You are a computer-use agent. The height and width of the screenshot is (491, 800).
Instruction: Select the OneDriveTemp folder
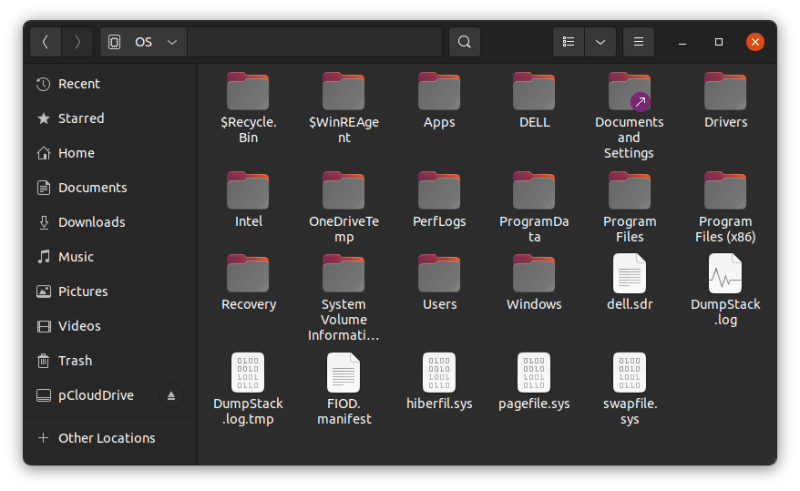pyautogui.click(x=344, y=208)
